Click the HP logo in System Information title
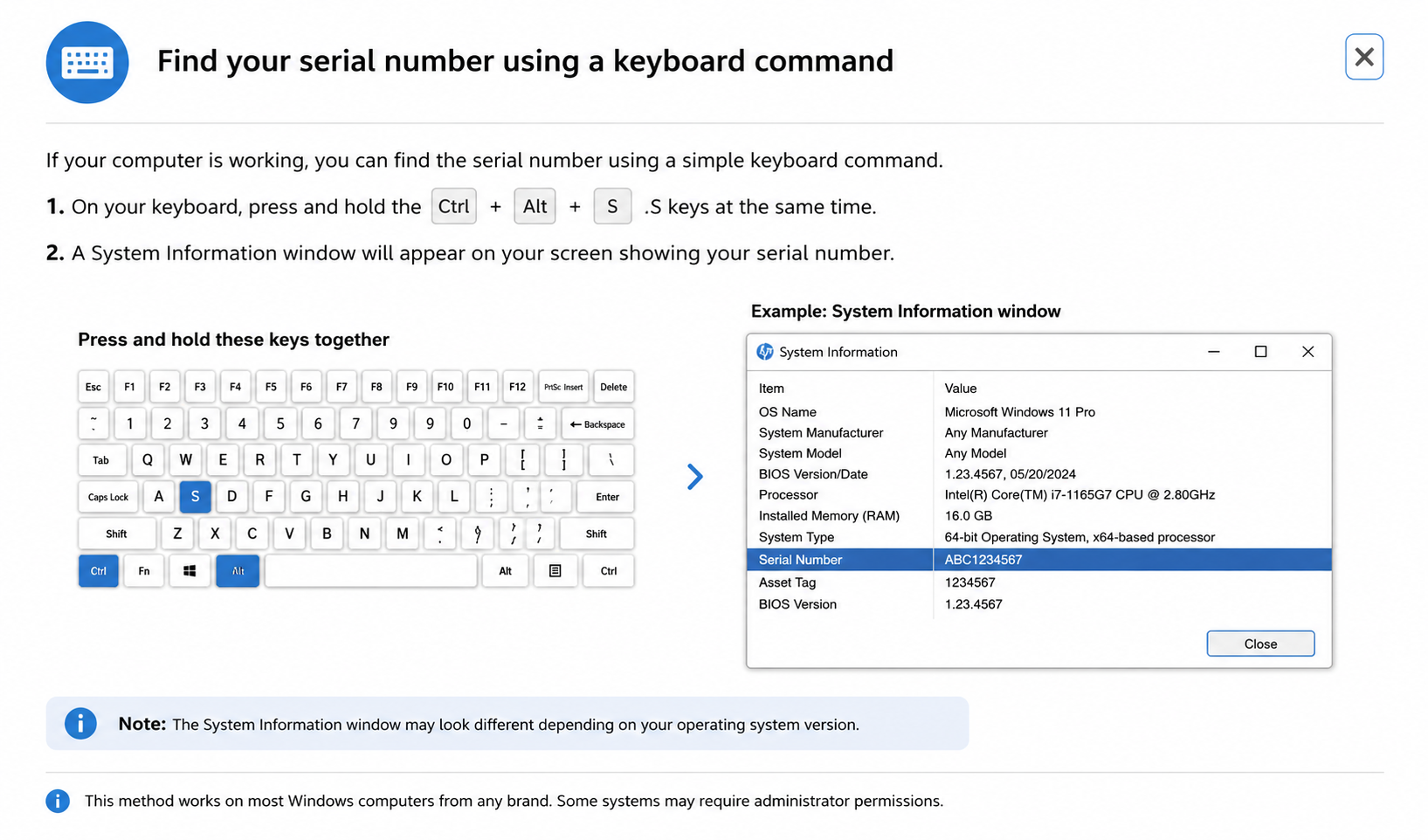The width and height of the screenshot is (1428, 840). (x=765, y=352)
